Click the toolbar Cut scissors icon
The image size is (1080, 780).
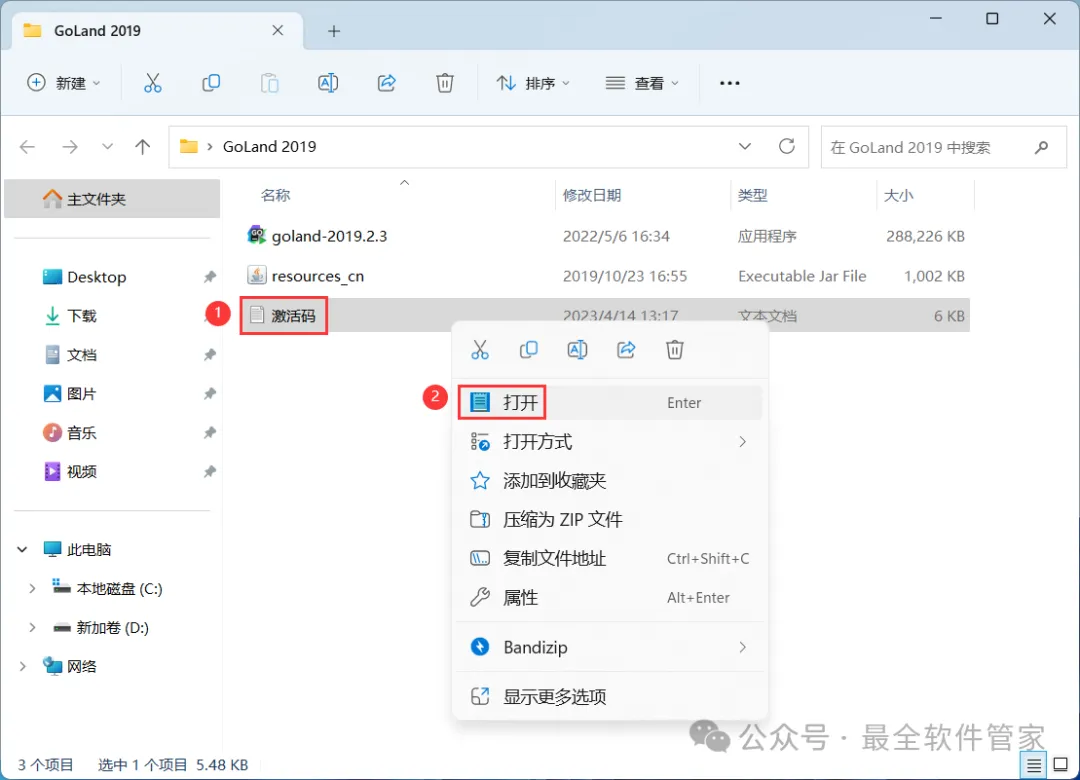click(x=152, y=83)
